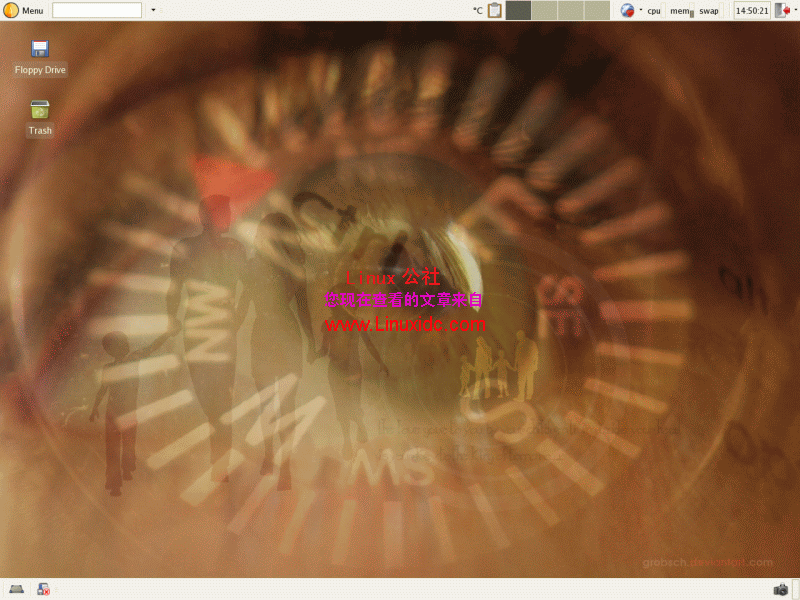Screen dimensions: 800x600
Task: Click the badged icon in the bottom panel
Action: coord(42,589)
